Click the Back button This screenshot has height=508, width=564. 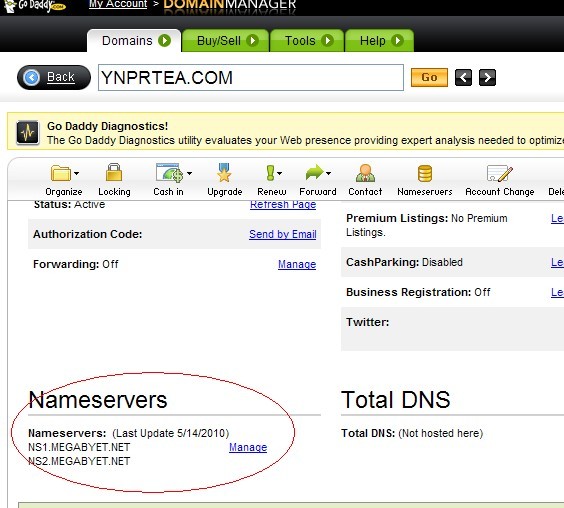pos(54,77)
